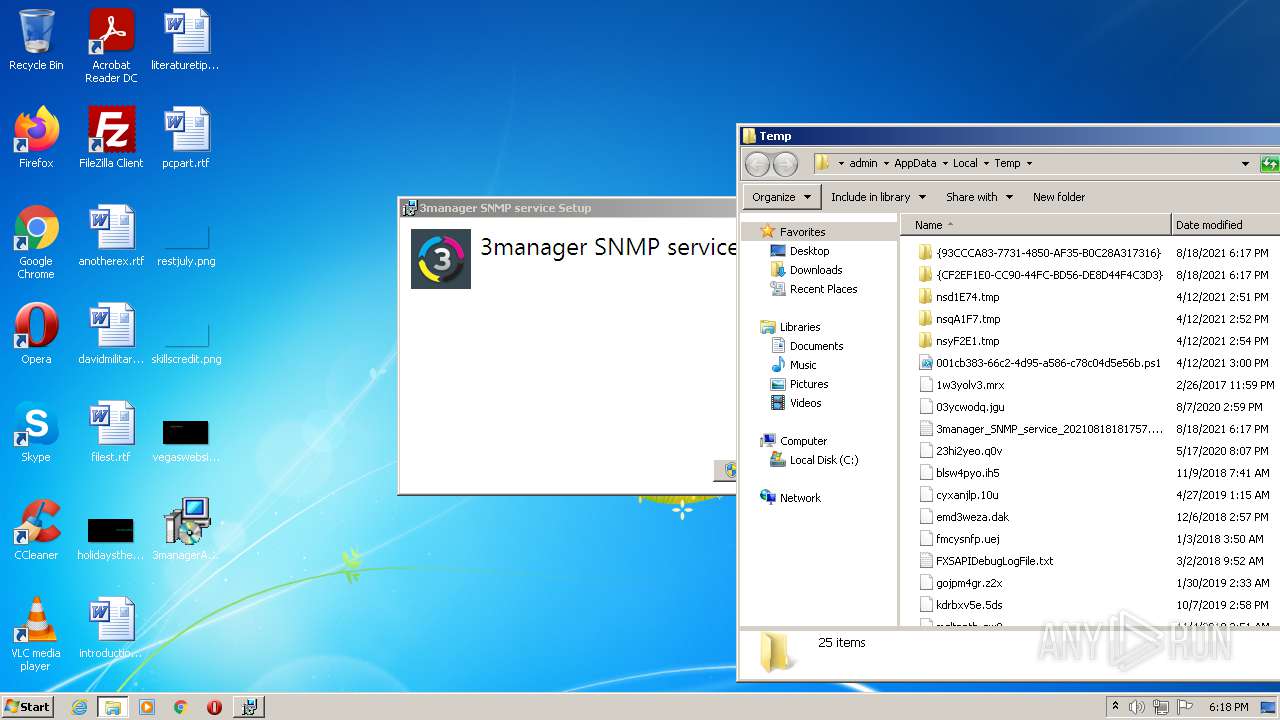This screenshot has height=720, width=1280.
Task: Show hidden system tray icons
Action: [x=1115, y=707]
